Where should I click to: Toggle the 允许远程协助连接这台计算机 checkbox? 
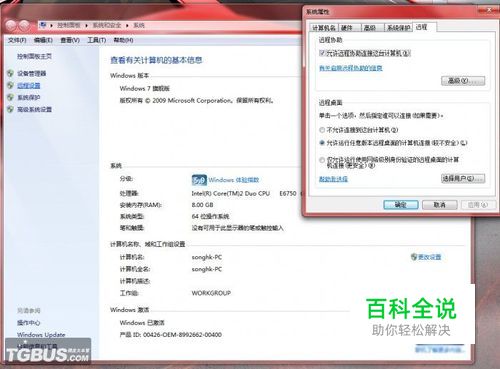(x=322, y=53)
